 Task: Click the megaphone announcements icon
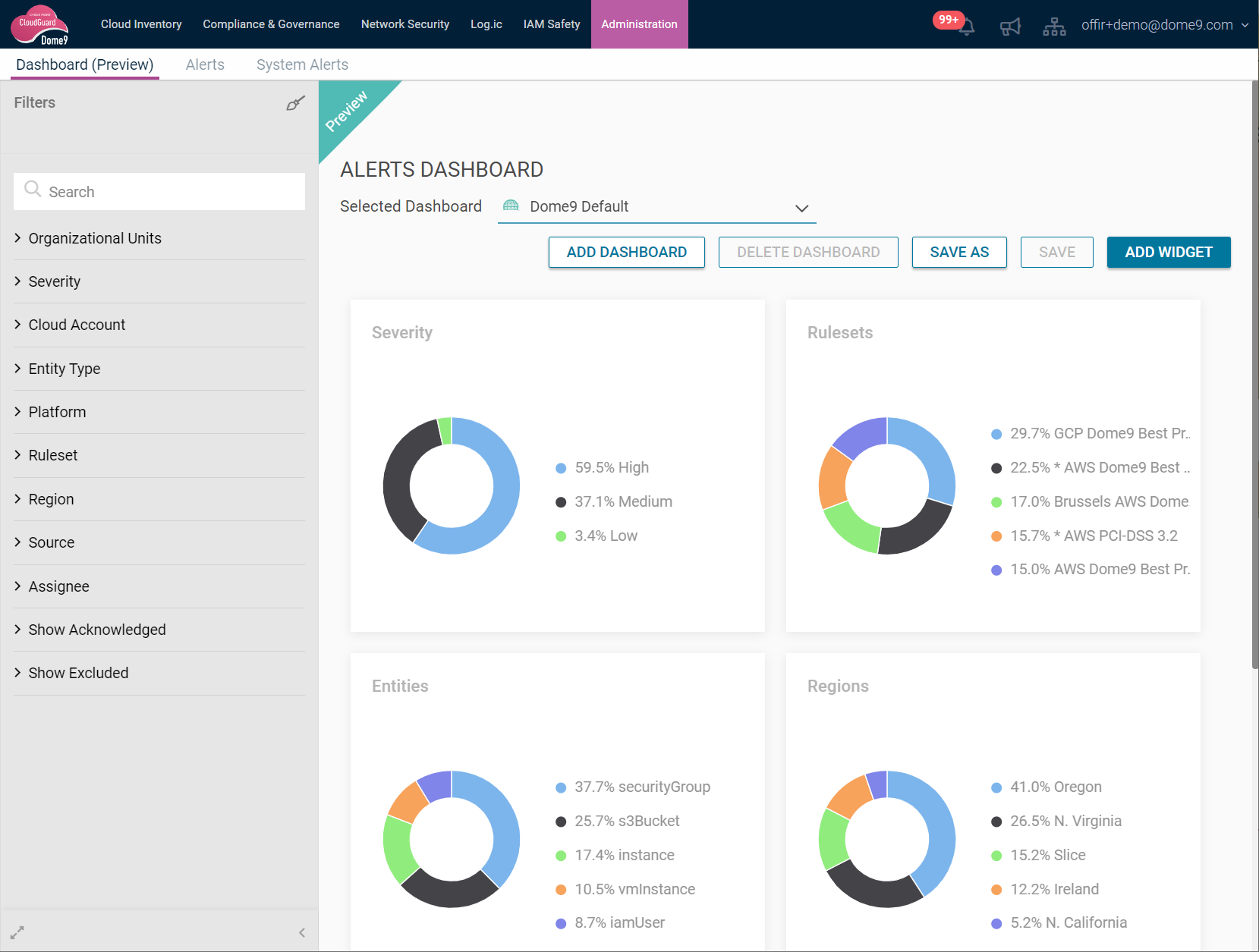coord(1010,27)
